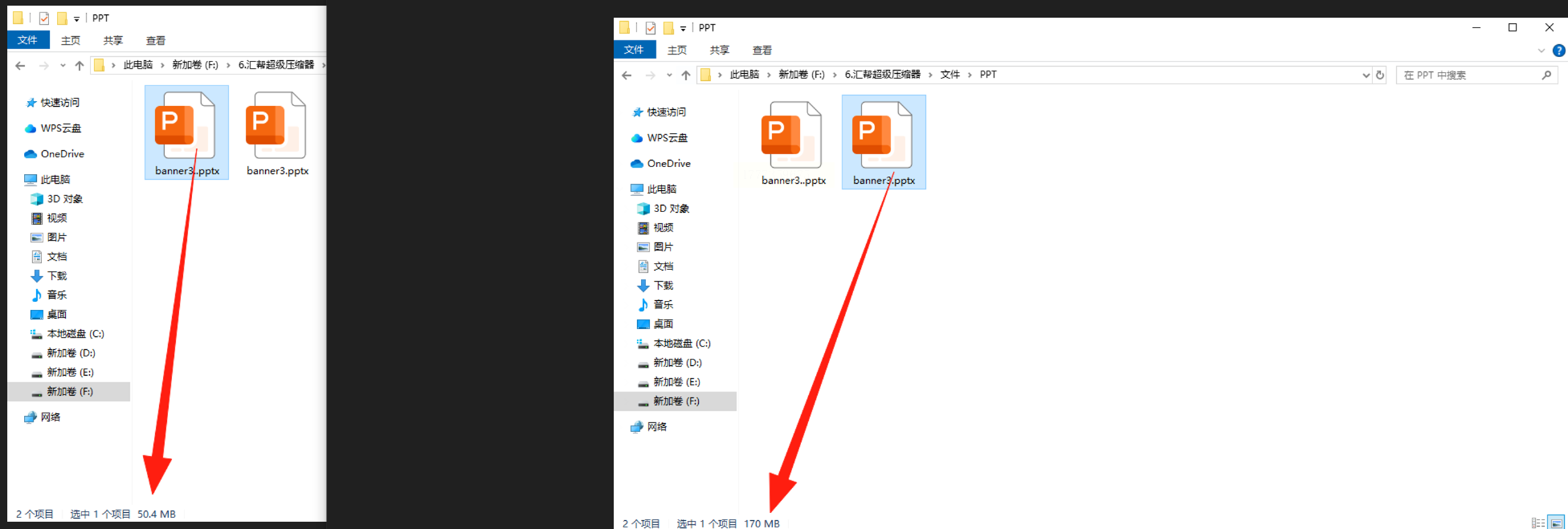Open recent locations dropdown in right window
1568x529 pixels.
[668, 75]
